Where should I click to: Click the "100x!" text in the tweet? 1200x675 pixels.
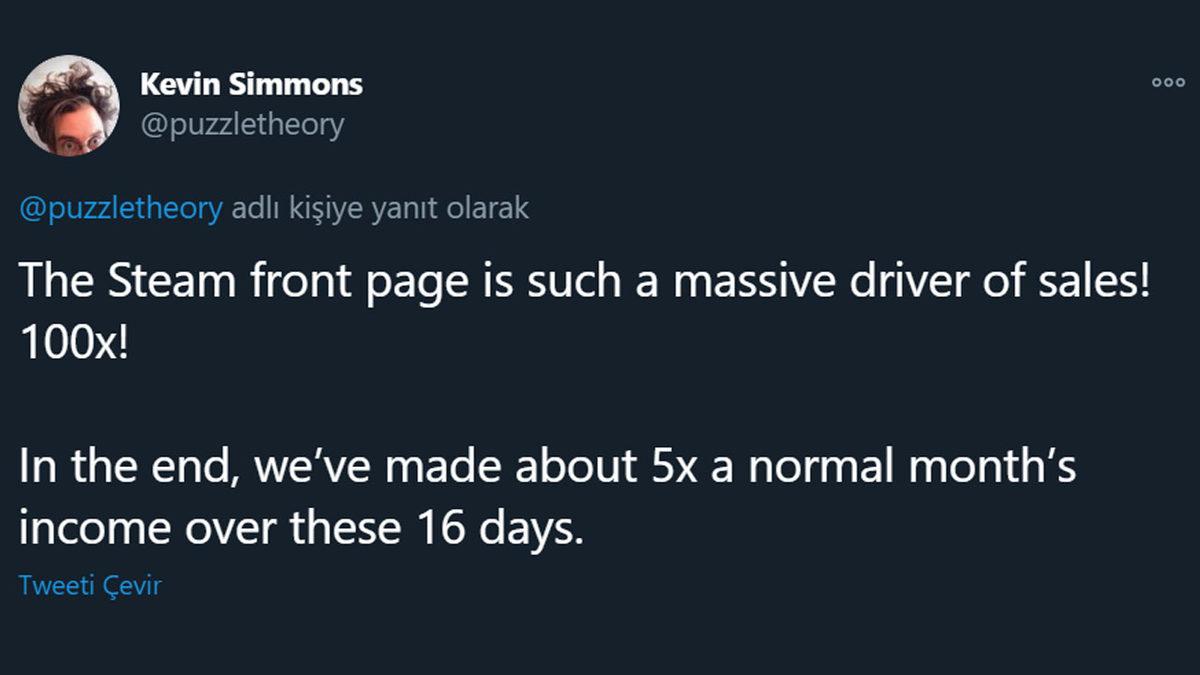(x=74, y=341)
